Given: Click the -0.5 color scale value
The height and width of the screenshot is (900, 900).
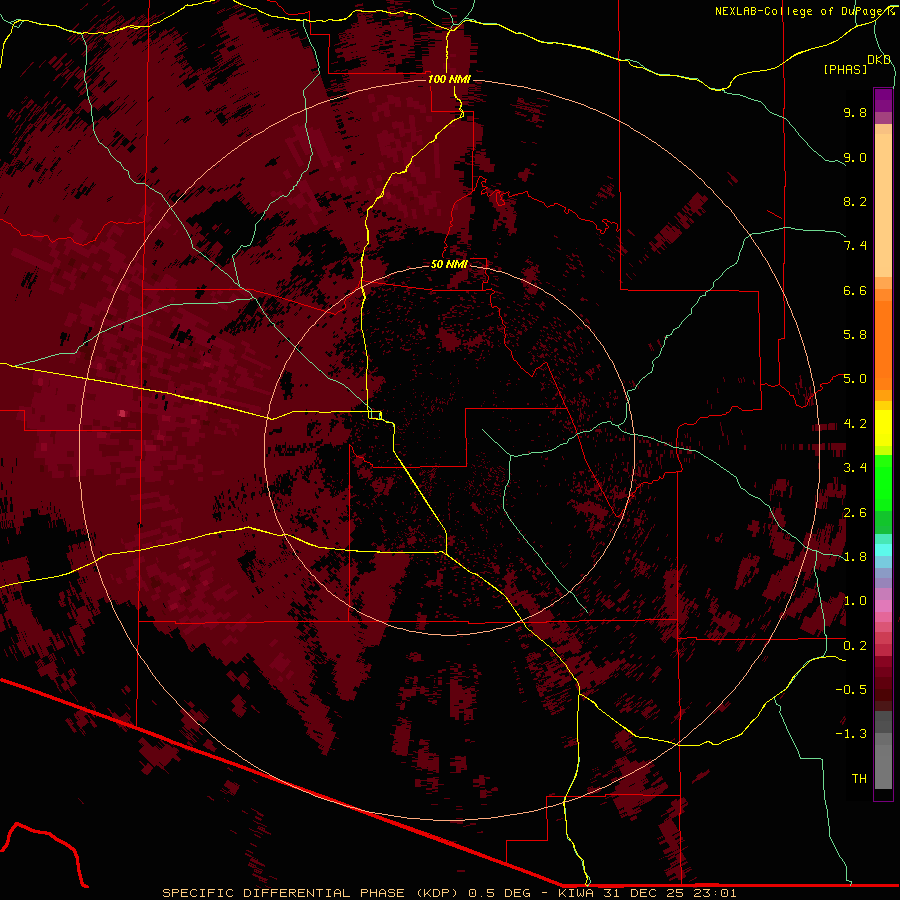Looking at the screenshot, I should [x=851, y=690].
